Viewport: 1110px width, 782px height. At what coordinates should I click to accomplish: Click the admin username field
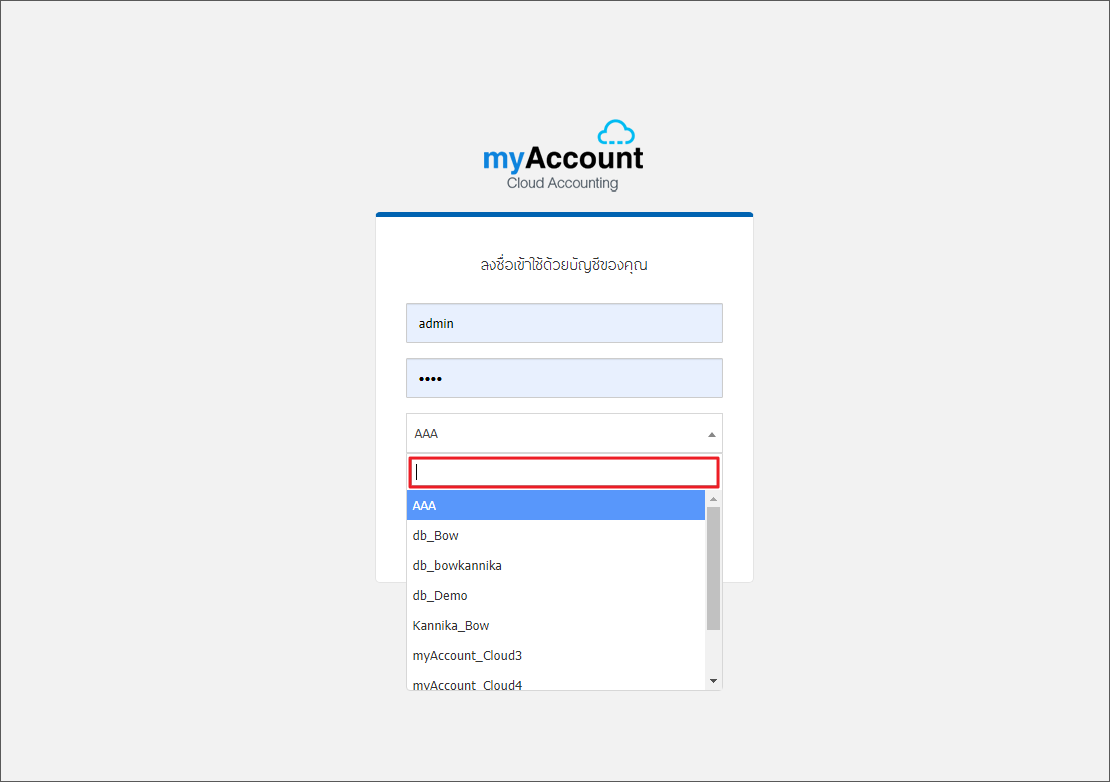point(564,323)
